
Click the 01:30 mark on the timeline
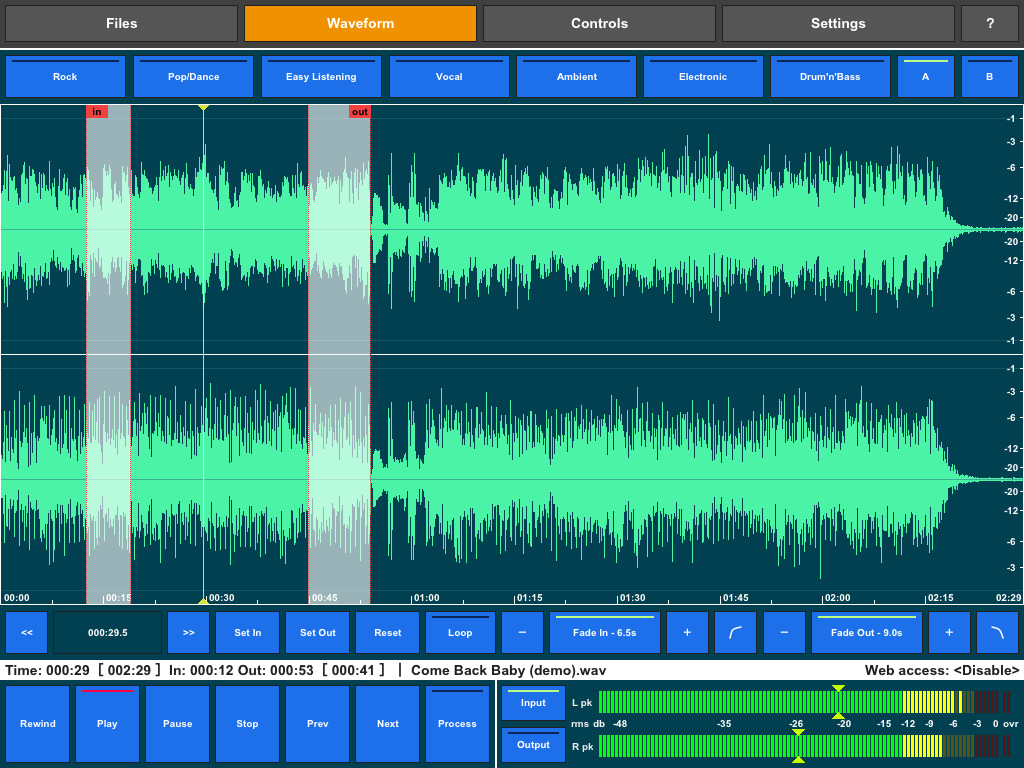pos(632,598)
